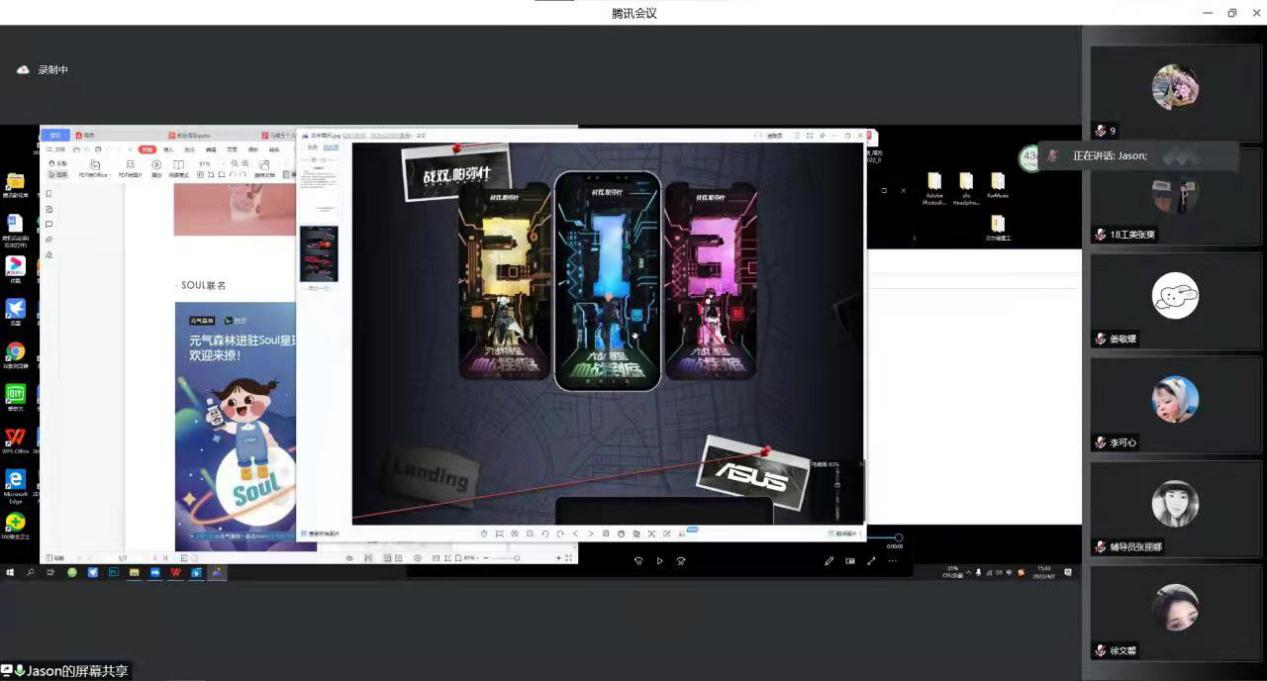Open the comments panel icon in WPS sidebar
Viewport: 1267px width, 681px height.
click(49, 224)
